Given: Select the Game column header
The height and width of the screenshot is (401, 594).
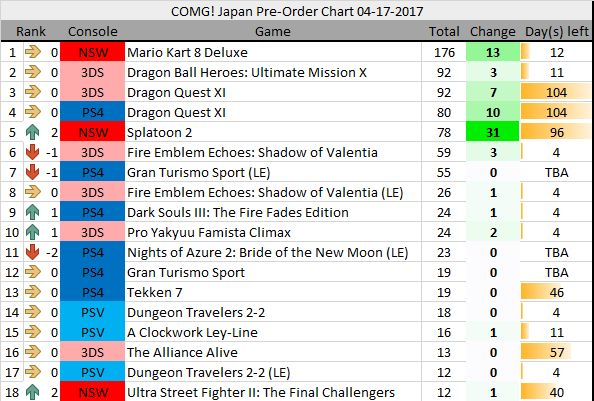Looking at the screenshot, I should (273, 31).
